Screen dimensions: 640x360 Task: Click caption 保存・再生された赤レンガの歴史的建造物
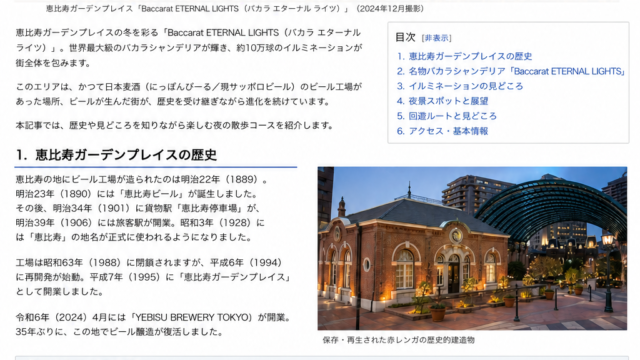(398, 340)
